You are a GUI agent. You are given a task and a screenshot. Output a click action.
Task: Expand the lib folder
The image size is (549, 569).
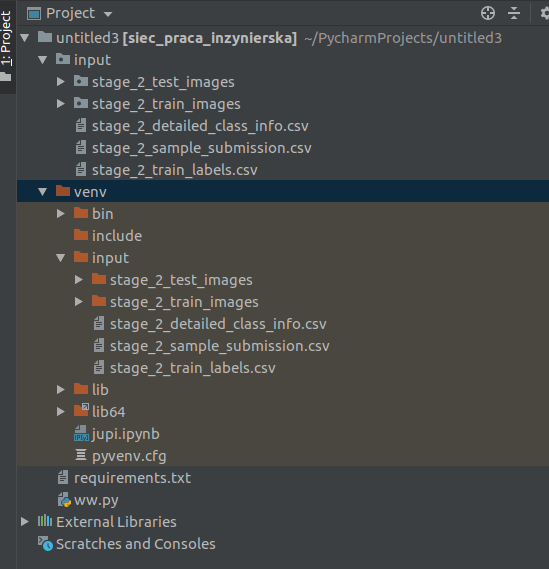(x=61, y=389)
